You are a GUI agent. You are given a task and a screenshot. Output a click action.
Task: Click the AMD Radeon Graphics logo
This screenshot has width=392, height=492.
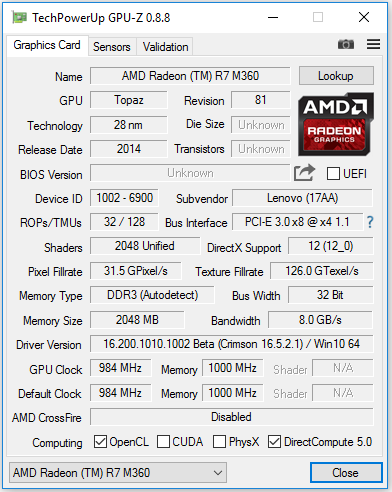[x=336, y=124]
